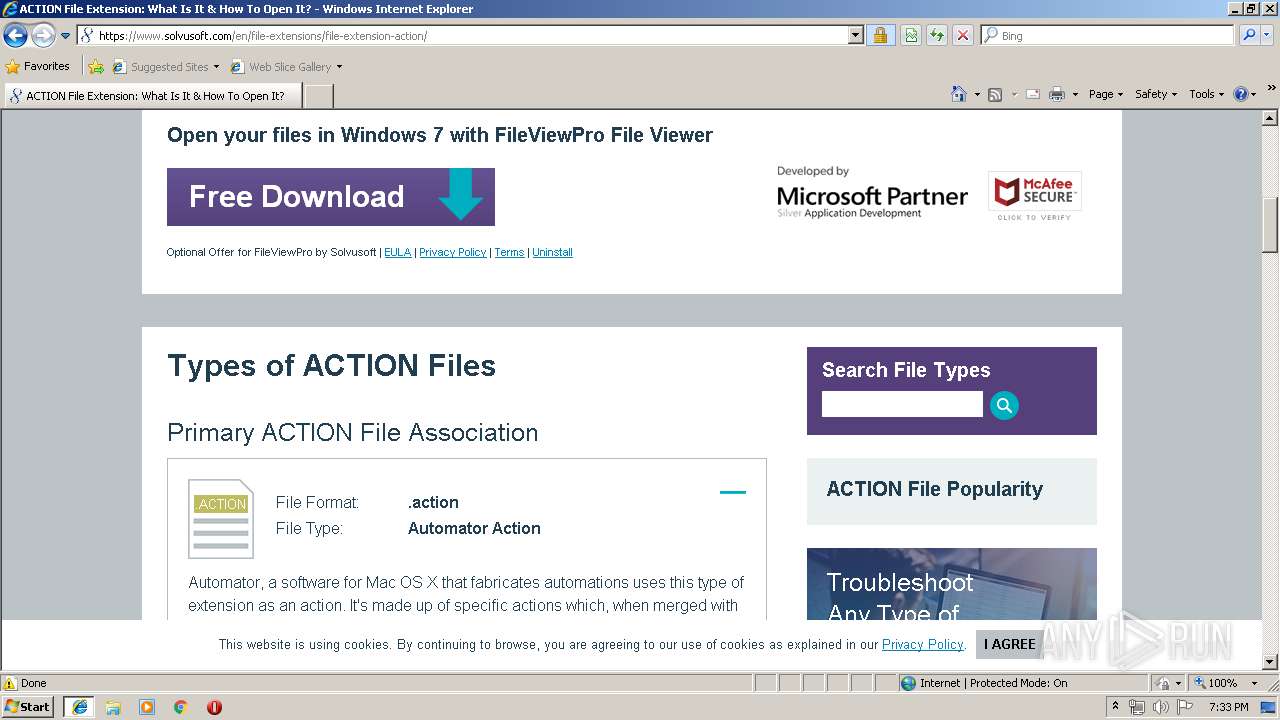Viewport: 1280px width, 720px height.
Task: Open the Page menu
Action: [1105, 94]
